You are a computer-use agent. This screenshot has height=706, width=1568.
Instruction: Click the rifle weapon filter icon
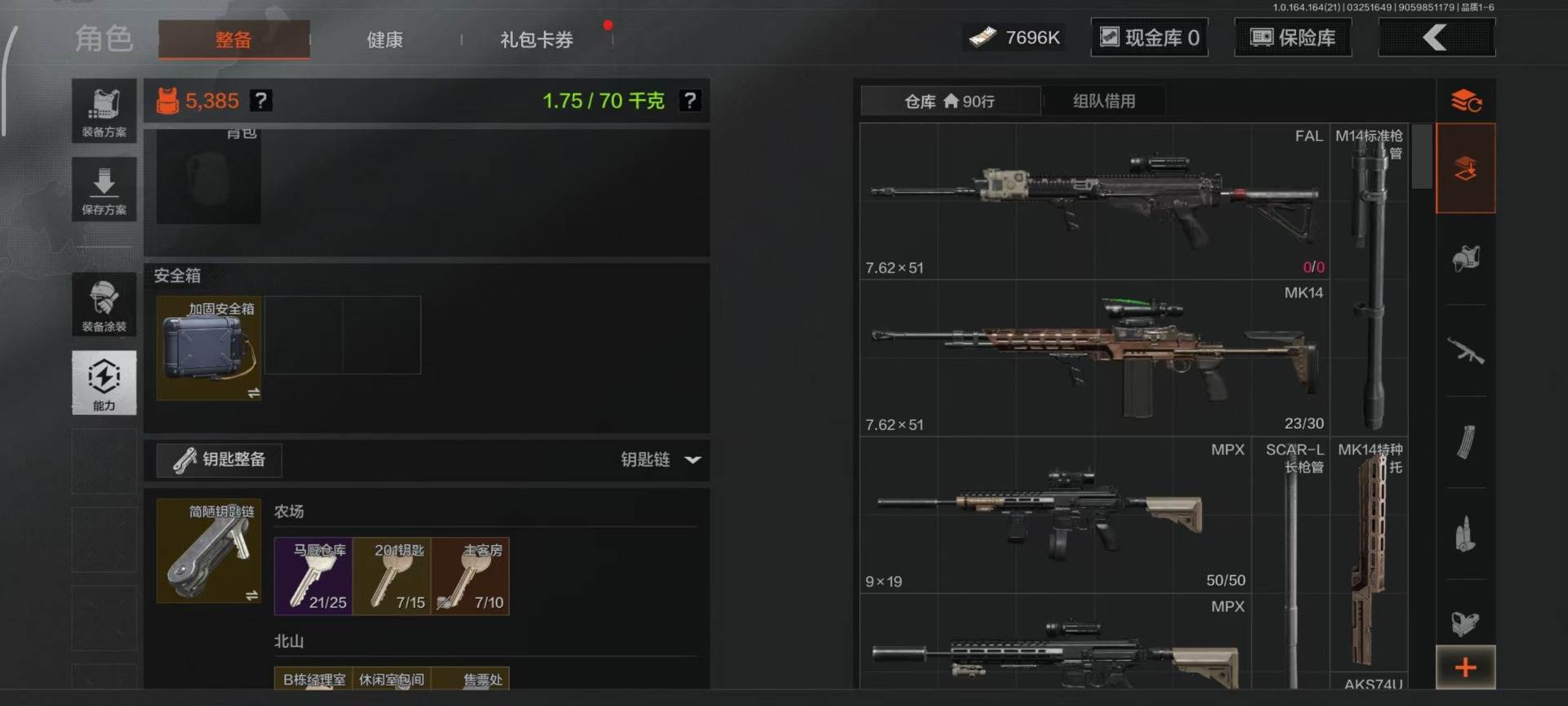(x=1466, y=352)
